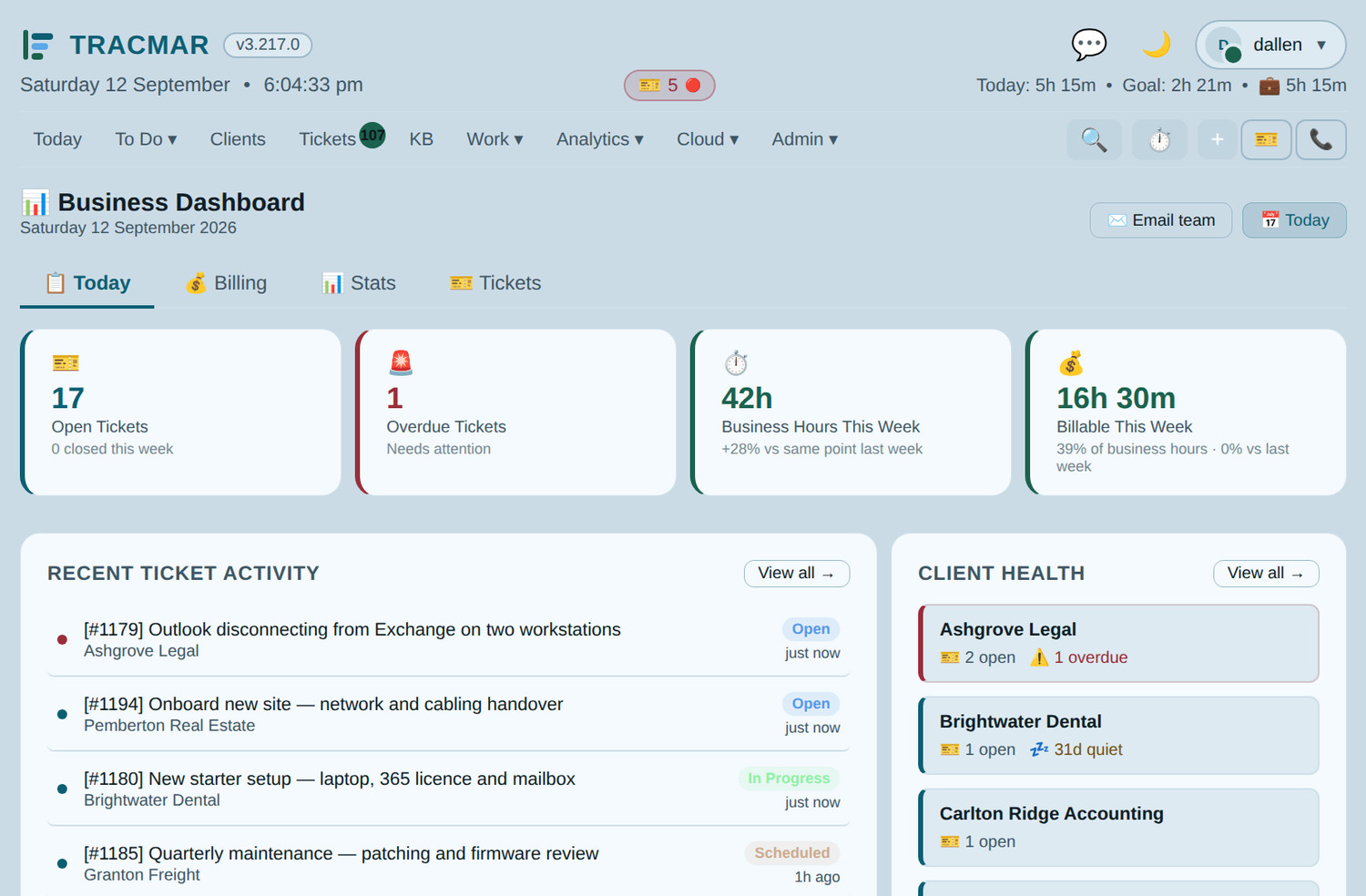Click Granton Freight client name
1366x896 pixels.
pos(142,875)
